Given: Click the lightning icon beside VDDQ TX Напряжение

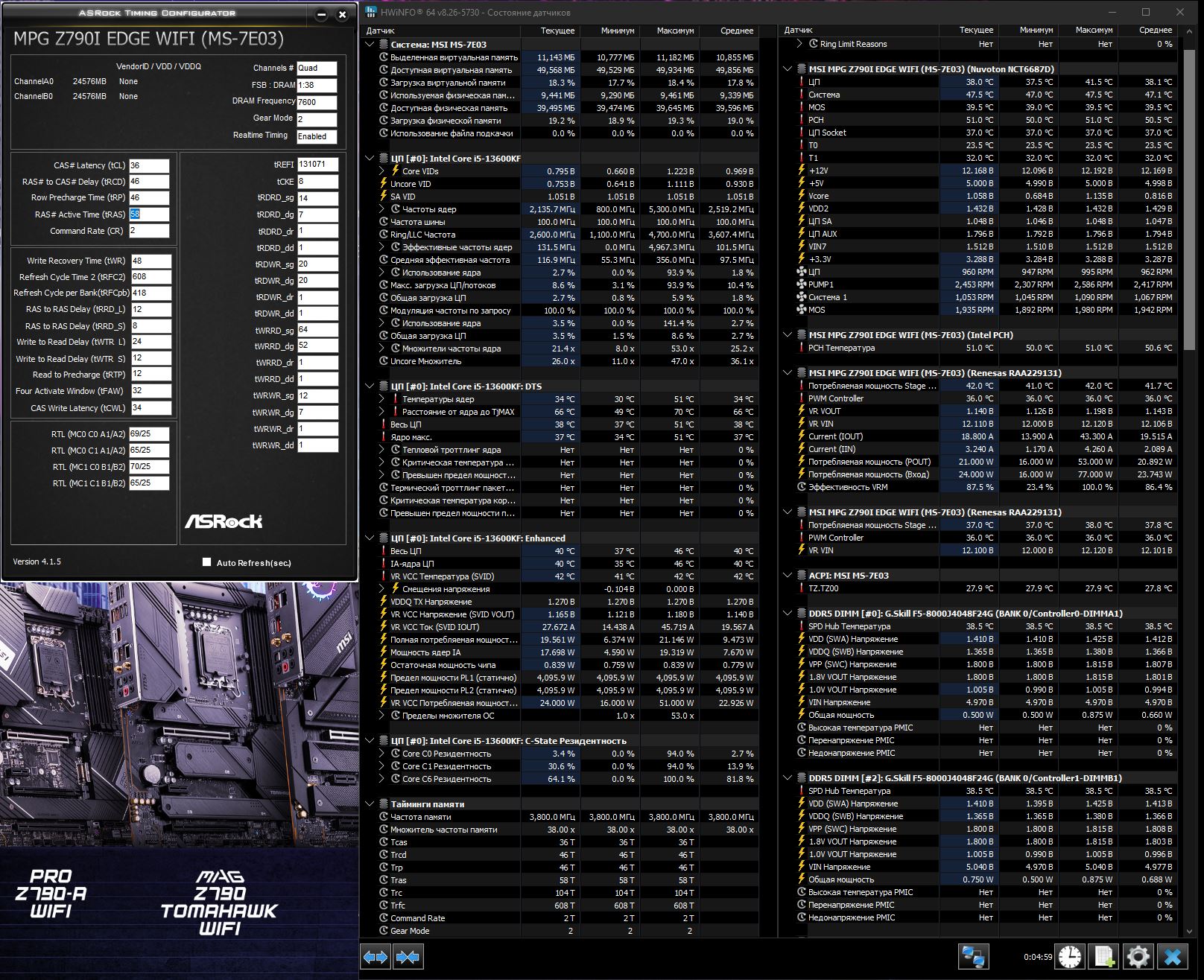Looking at the screenshot, I should point(384,602).
